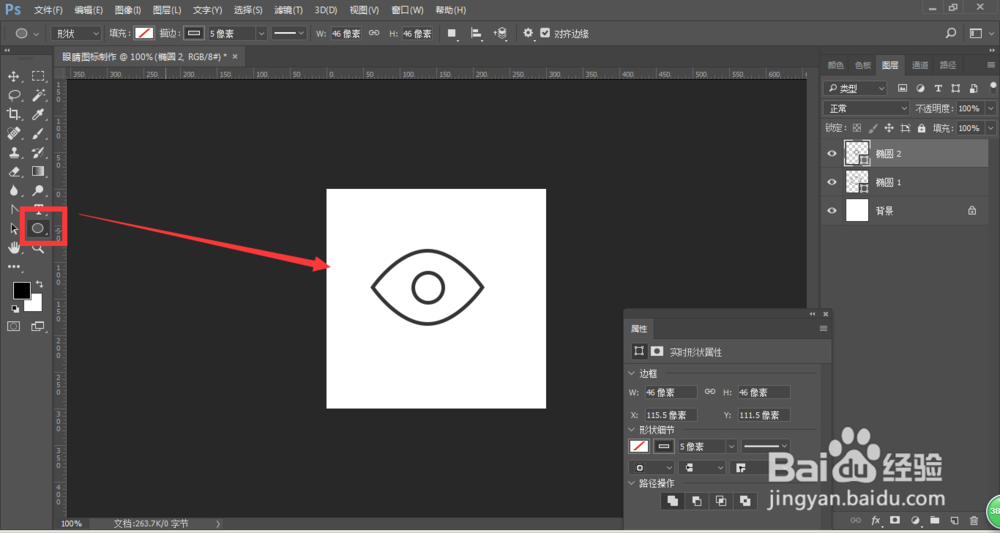Open the 不透明度 opacity dropdown arrow
The image size is (1000, 533).
[990, 108]
